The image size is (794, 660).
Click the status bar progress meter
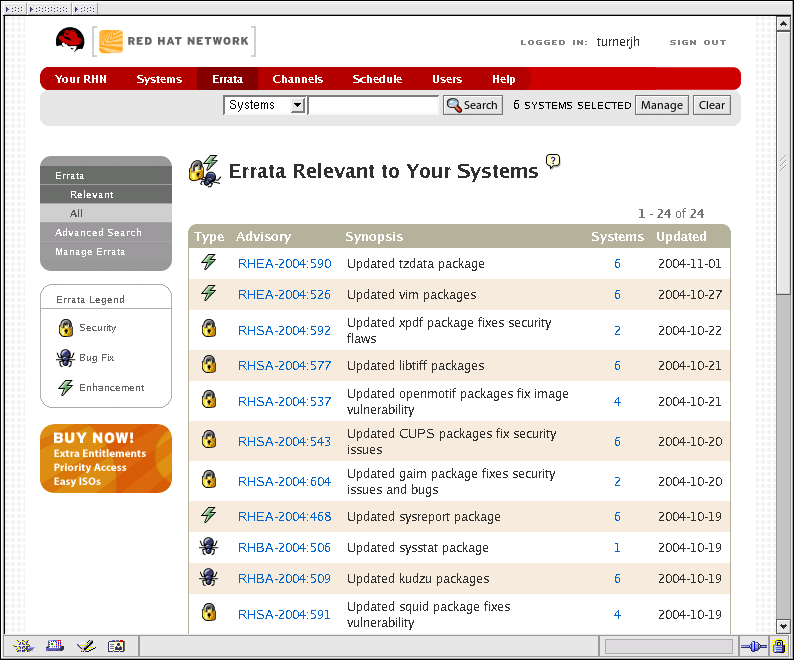668,646
